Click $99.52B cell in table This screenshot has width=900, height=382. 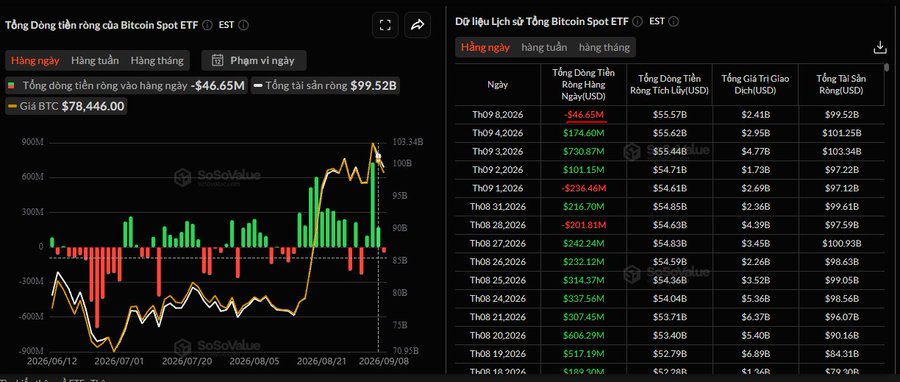click(842, 115)
